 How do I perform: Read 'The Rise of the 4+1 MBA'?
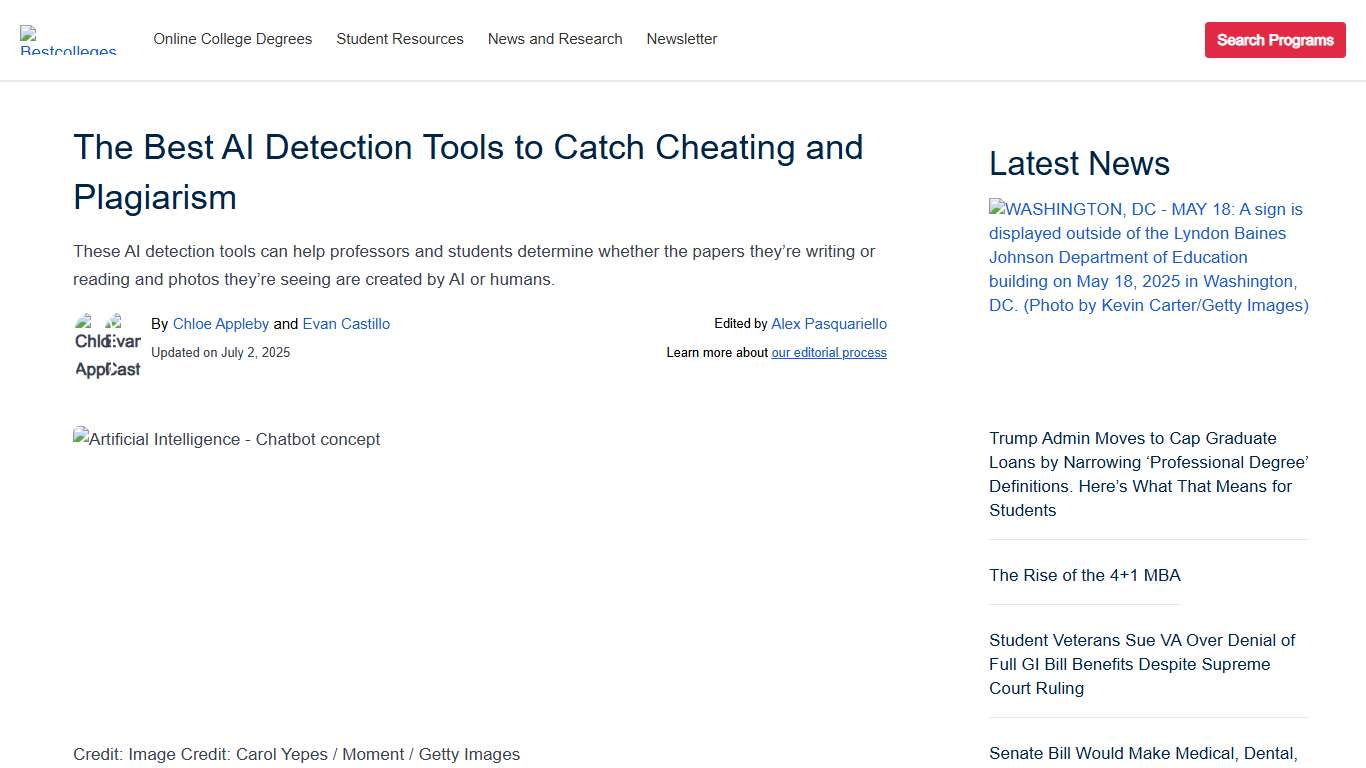tap(1084, 575)
